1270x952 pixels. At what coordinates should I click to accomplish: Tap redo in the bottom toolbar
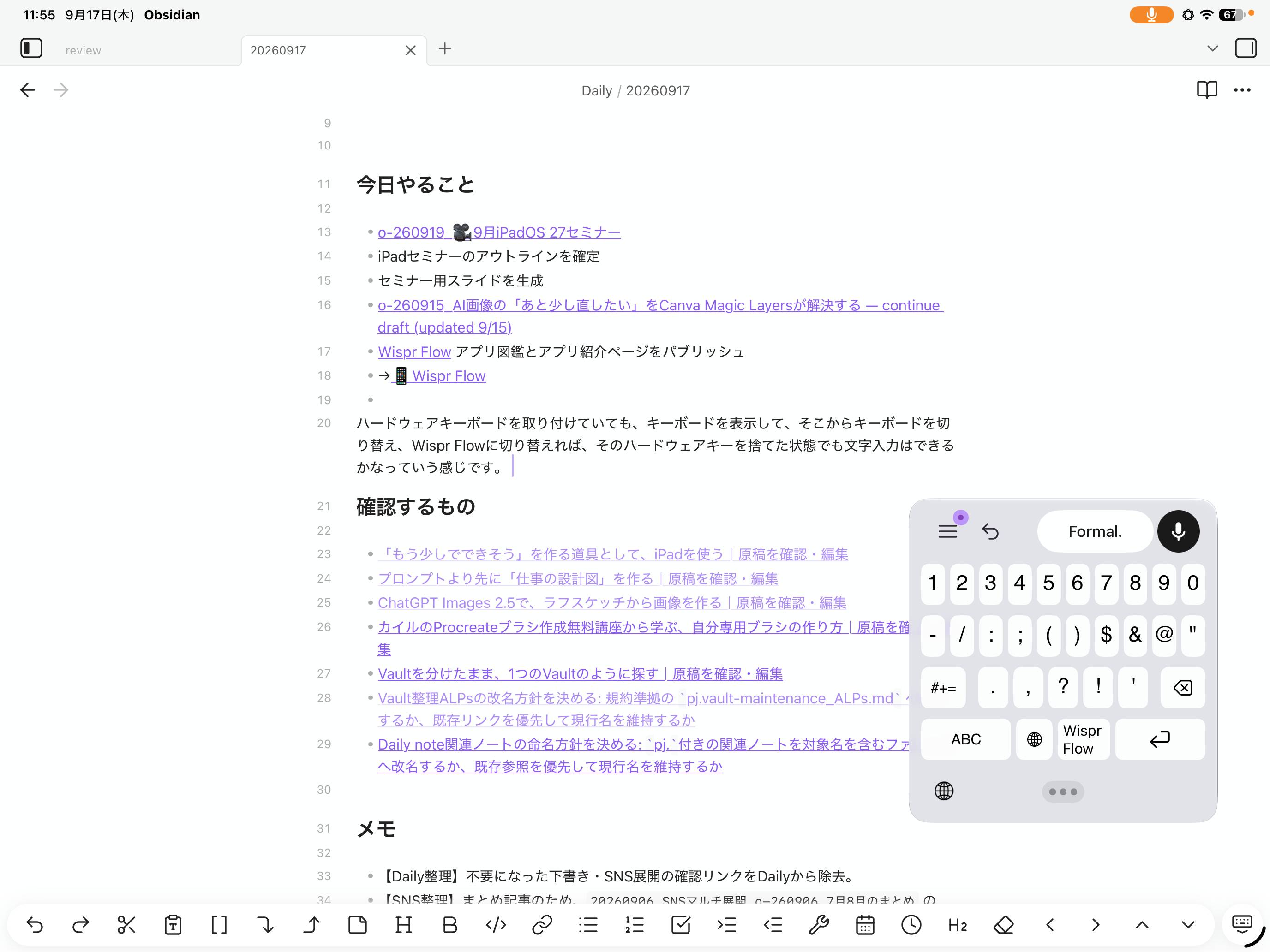[x=80, y=925]
